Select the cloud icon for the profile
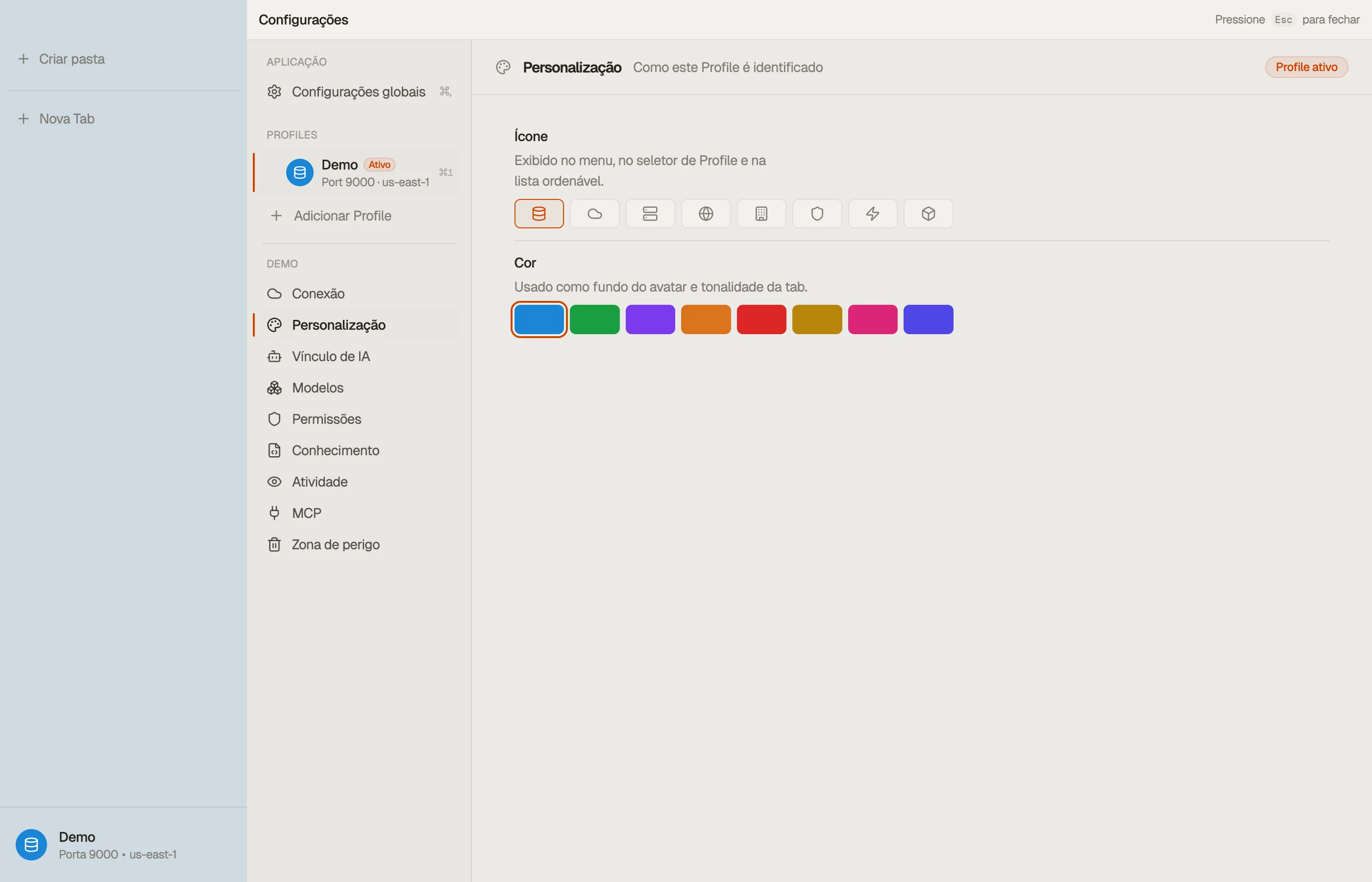 (x=594, y=214)
